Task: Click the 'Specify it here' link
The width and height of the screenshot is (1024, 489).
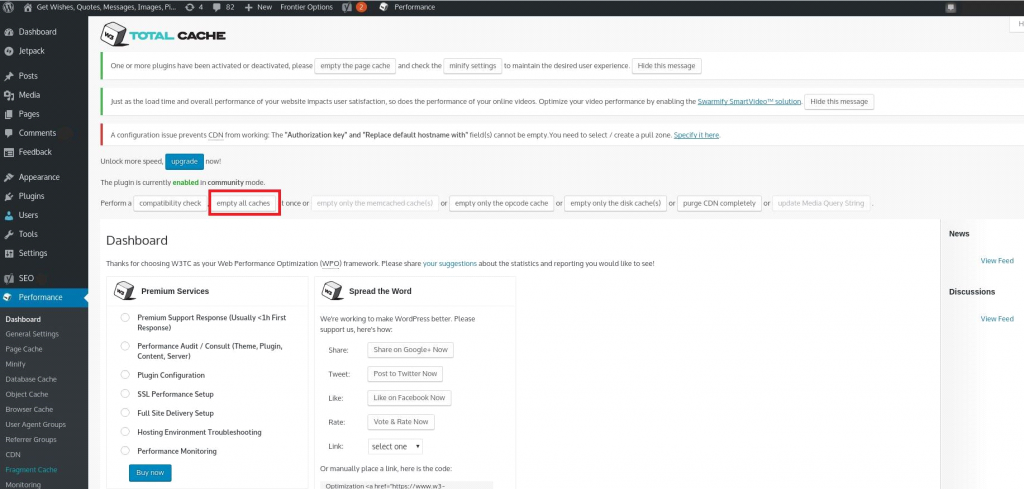Action: [x=696, y=135]
